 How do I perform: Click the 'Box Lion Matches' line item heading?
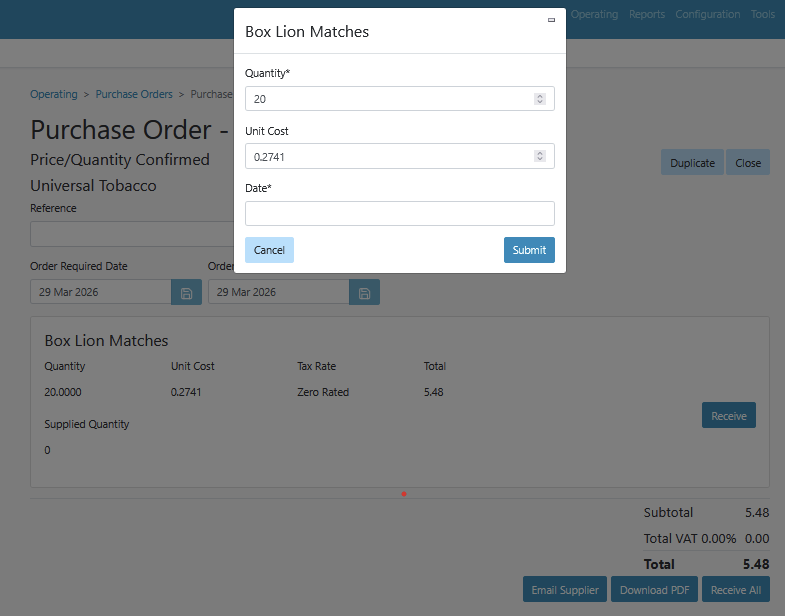pyautogui.click(x=106, y=341)
